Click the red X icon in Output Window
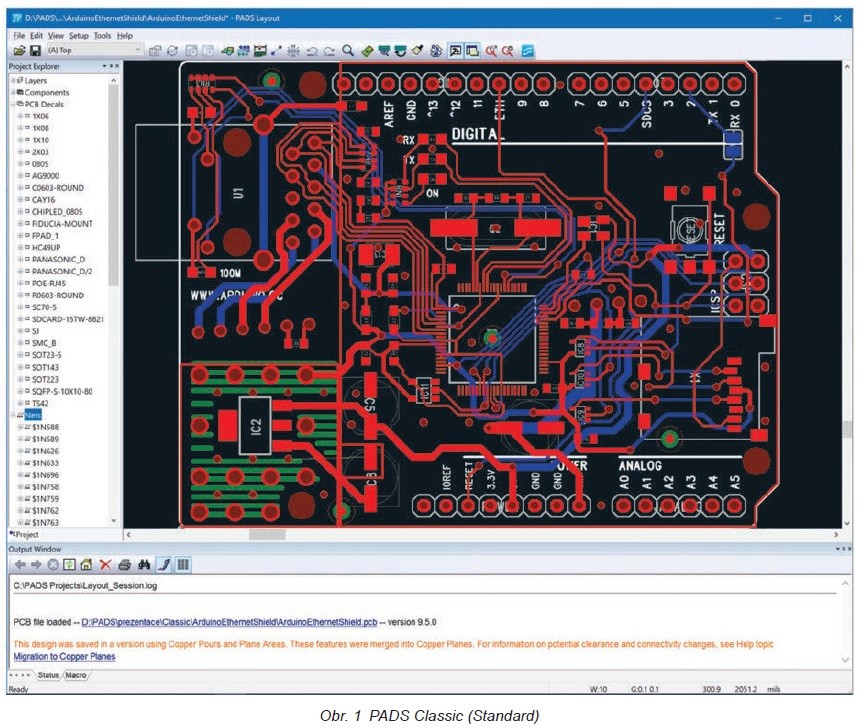The width and height of the screenshot is (860, 728). [x=105, y=565]
